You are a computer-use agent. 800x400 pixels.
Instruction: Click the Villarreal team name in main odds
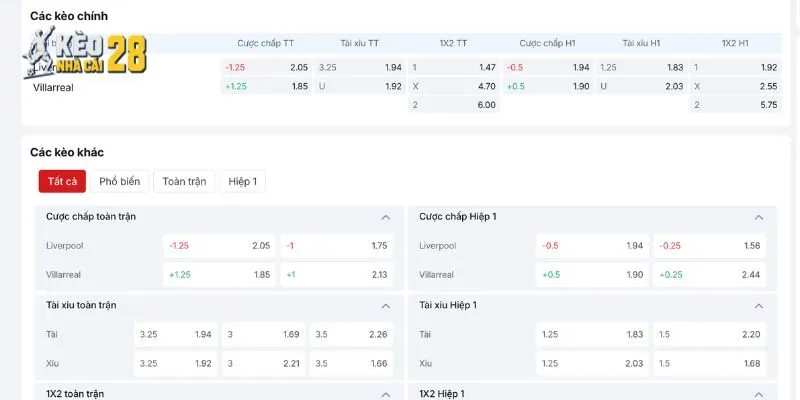53,87
